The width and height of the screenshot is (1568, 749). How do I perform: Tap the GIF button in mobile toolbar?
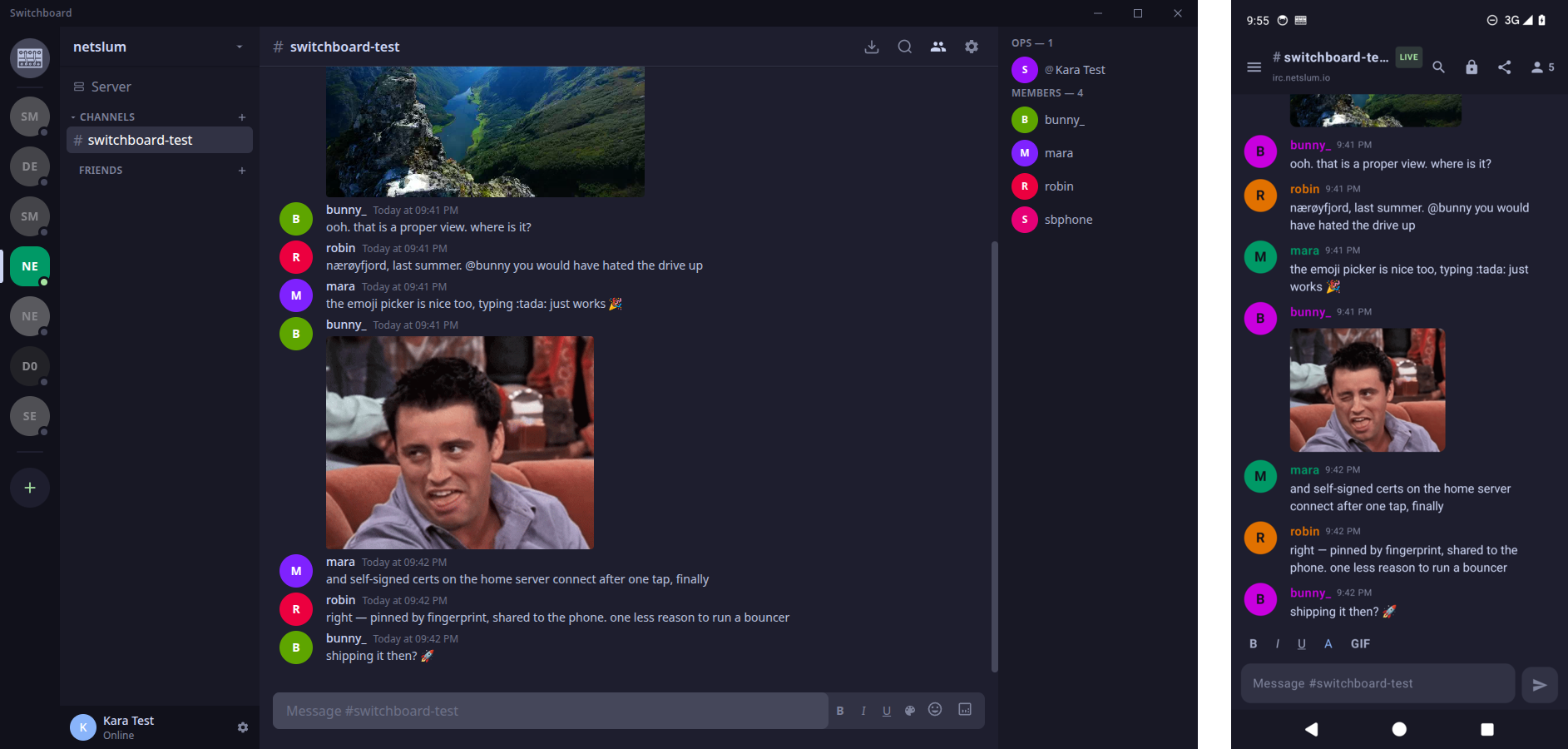coord(1360,644)
